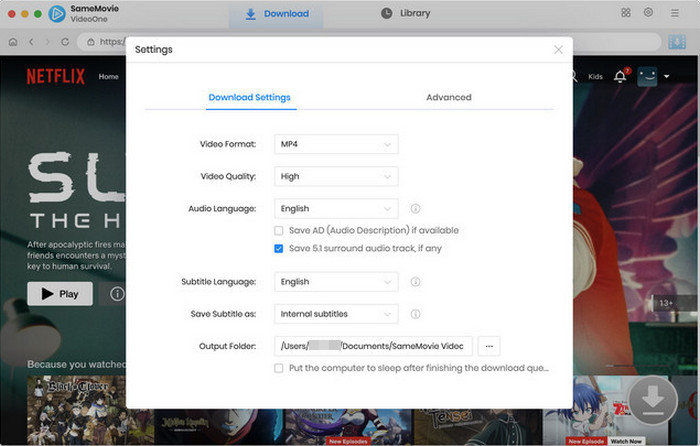Open the Video Format dropdown
Viewport: 700px width, 446px height.
click(x=336, y=144)
